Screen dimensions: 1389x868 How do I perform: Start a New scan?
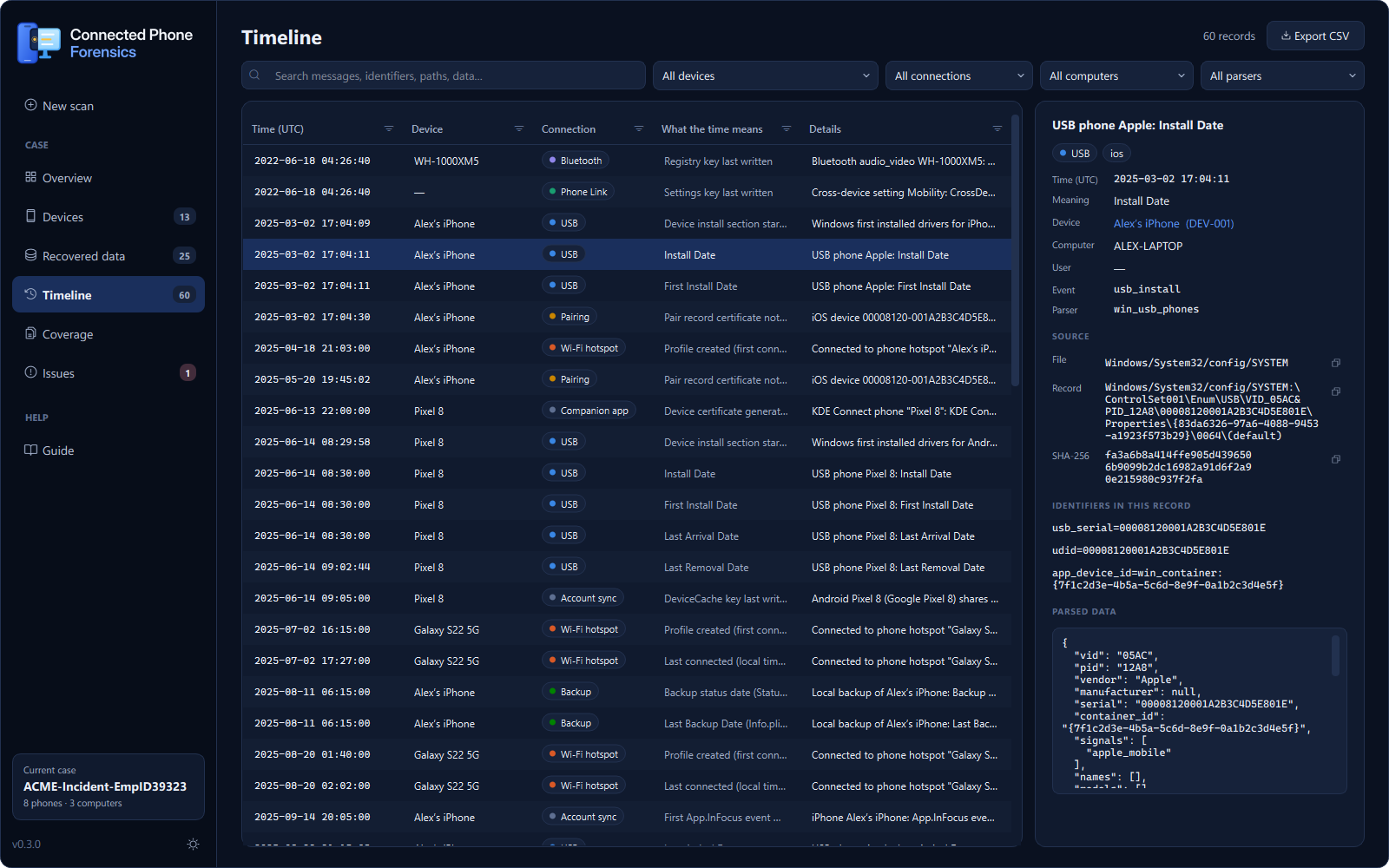[109, 105]
